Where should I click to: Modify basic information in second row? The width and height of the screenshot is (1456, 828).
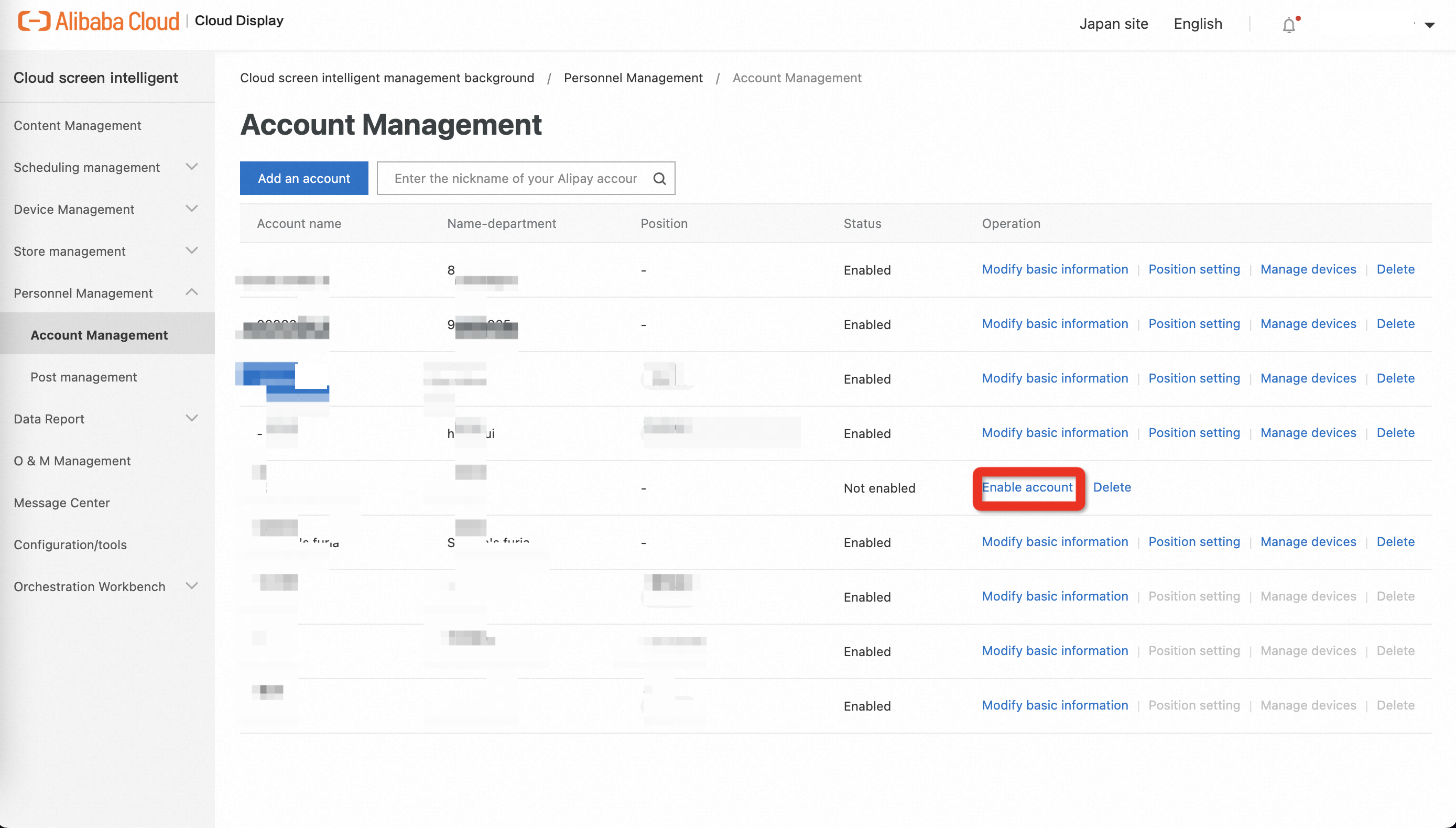coord(1055,324)
